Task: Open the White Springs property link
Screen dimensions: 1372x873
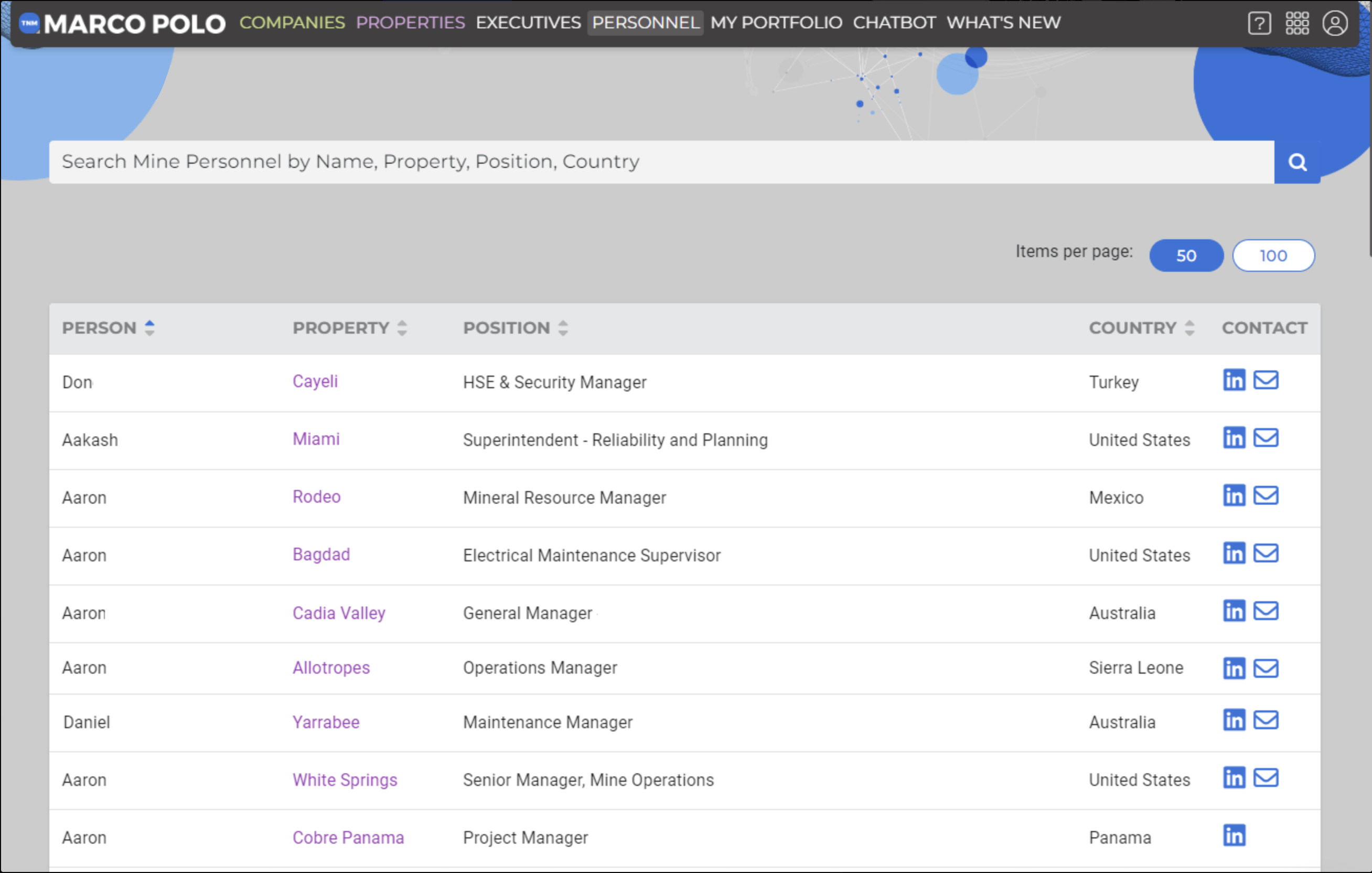Action: [x=345, y=780]
